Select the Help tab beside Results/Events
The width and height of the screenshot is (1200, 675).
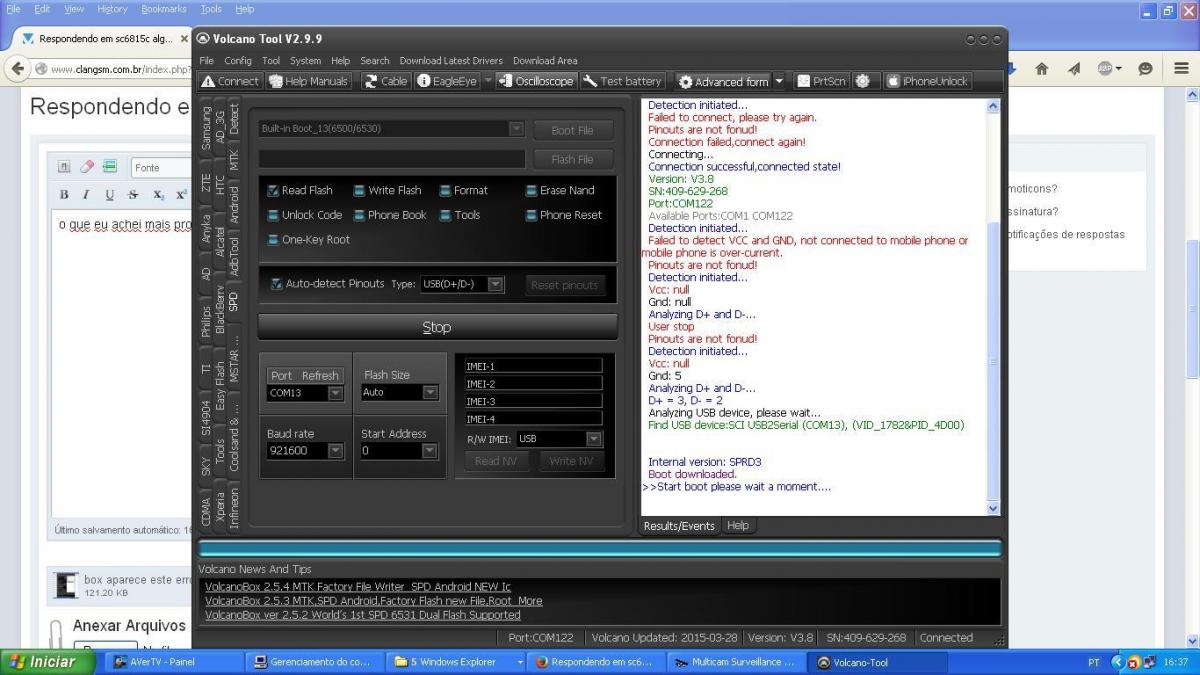coord(738,526)
